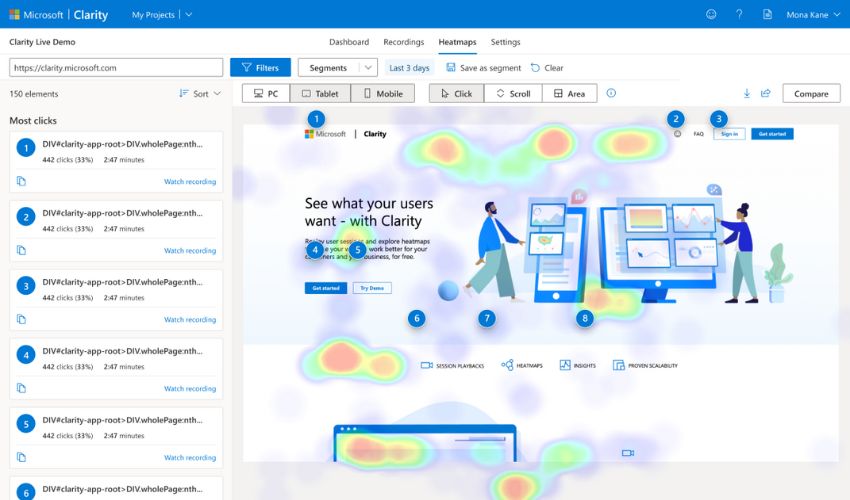Click Insights feature icon in preview
Viewport: 850px width, 500px height.
[565, 365]
